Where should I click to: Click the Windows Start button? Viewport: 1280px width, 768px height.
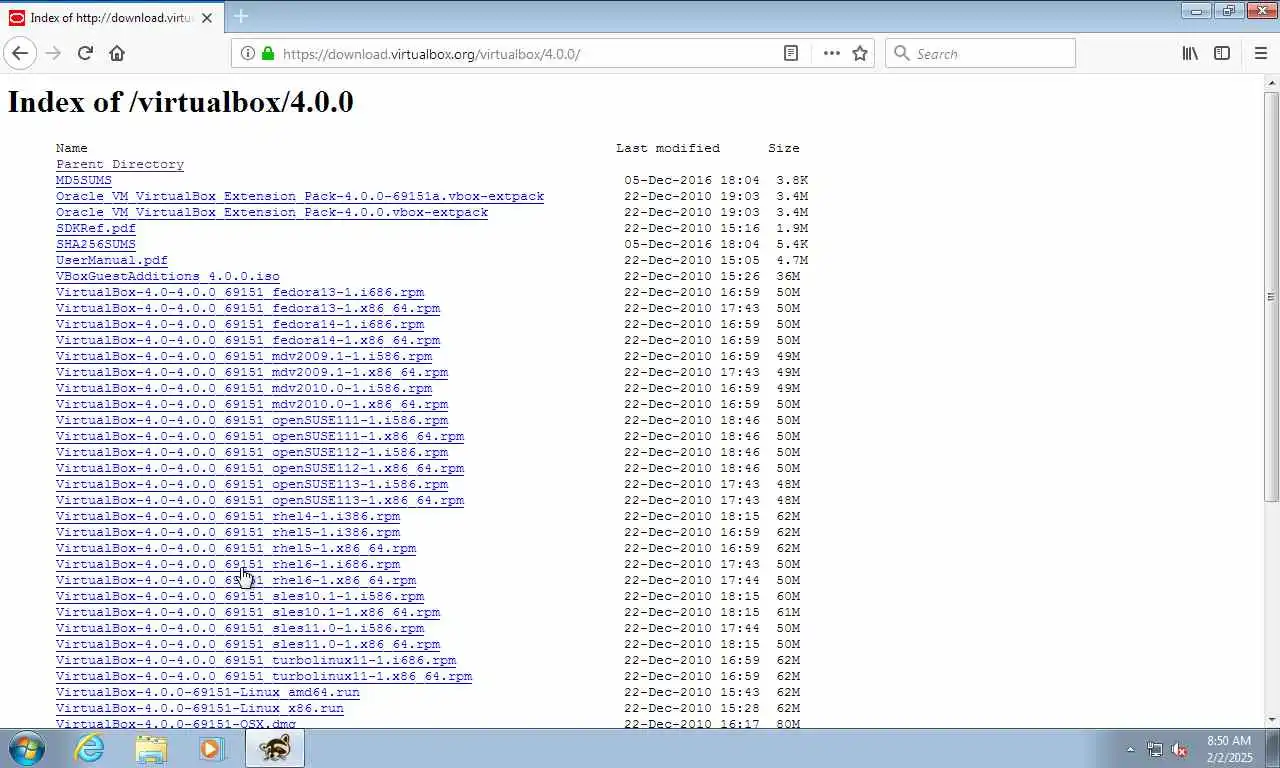click(27, 748)
